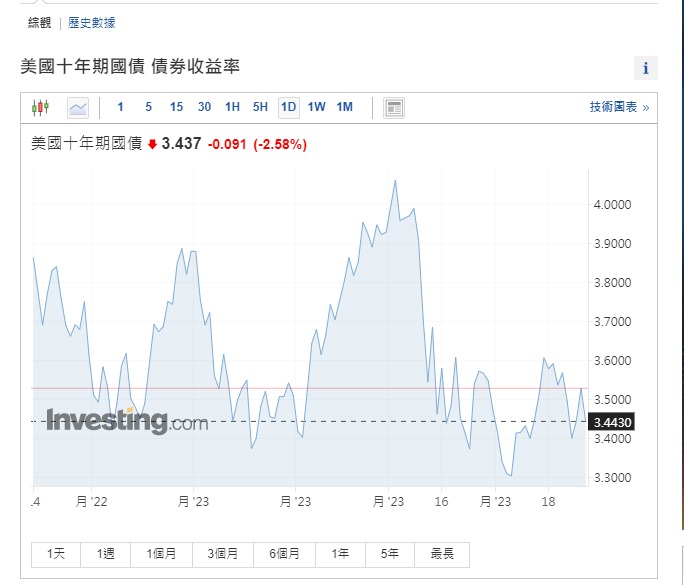Select the 1M interval
Viewport: 684px width, 585px height.
pyautogui.click(x=344, y=107)
